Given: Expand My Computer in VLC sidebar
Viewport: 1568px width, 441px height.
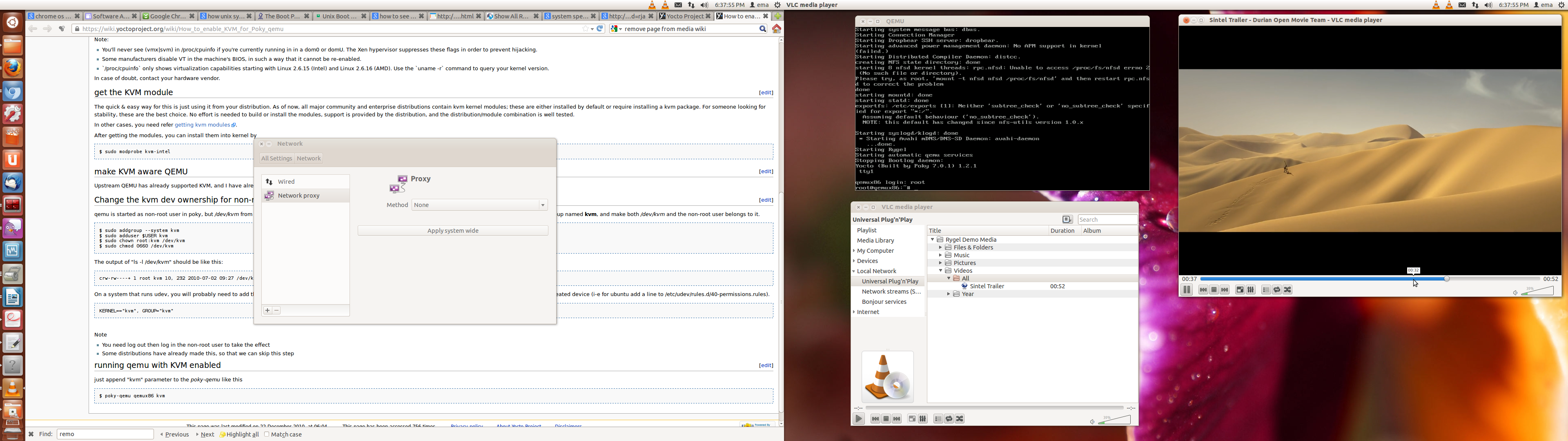Looking at the screenshot, I should click(x=854, y=251).
